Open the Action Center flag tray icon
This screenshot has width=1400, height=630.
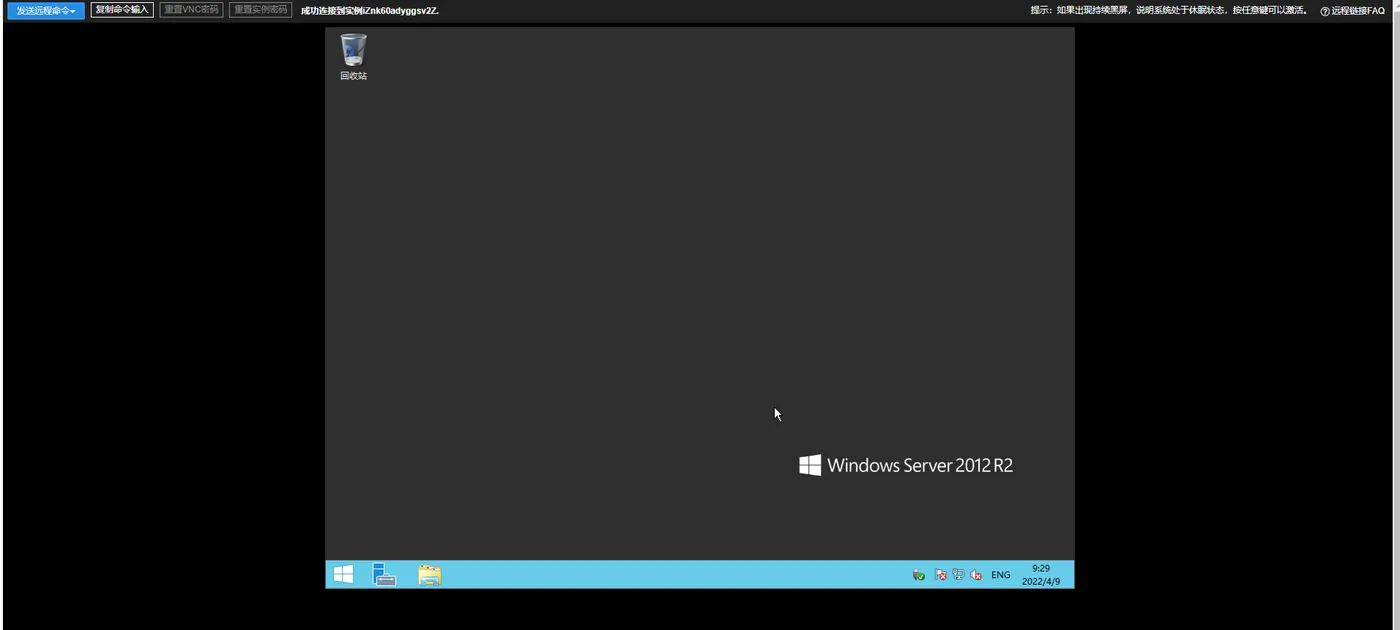tap(940, 575)
